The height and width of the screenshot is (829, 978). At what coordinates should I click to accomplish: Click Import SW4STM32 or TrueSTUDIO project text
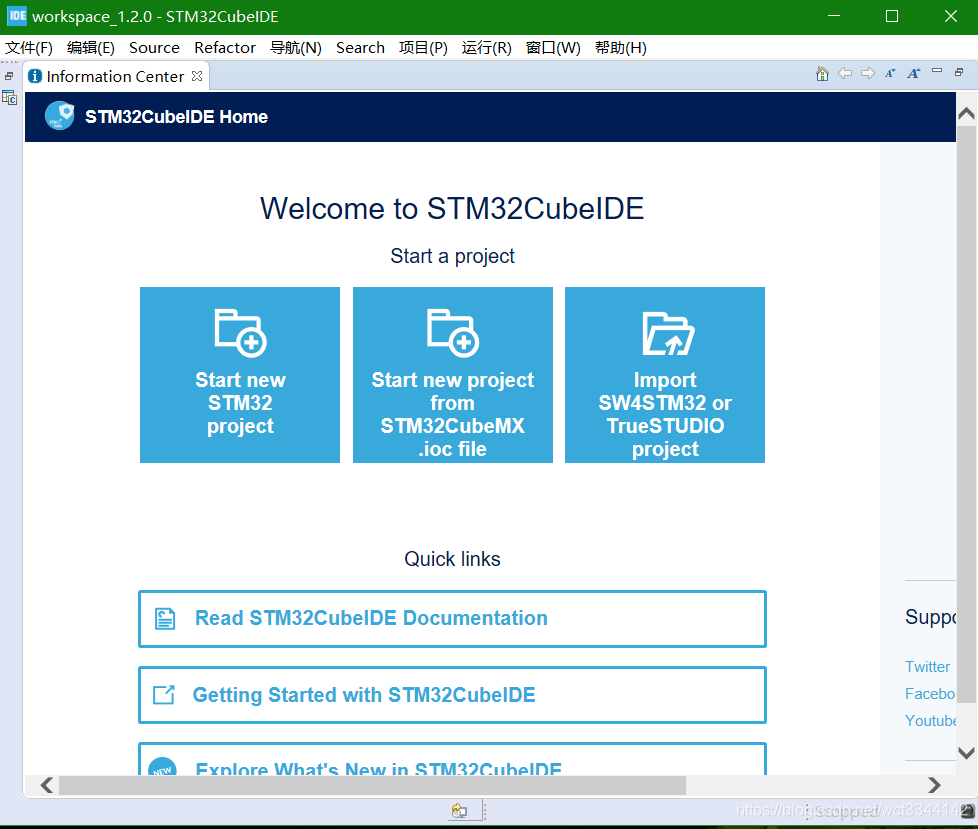tap(665, 414)
